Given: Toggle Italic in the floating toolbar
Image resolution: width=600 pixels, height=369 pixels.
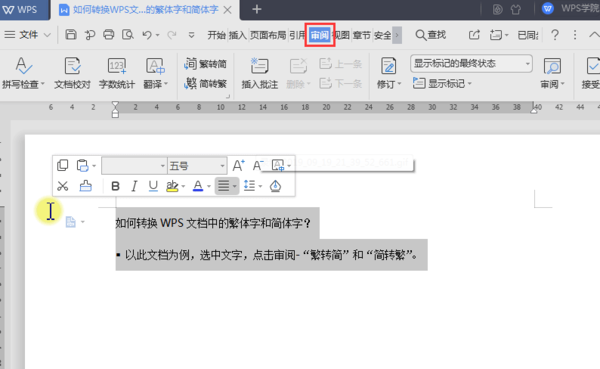Looking at the screenshot, I should coord(134,186).
